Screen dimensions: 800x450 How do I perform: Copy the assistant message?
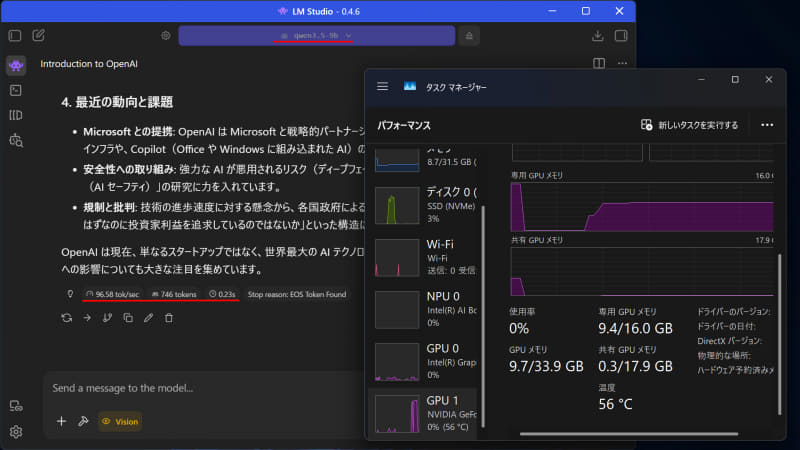pyautogui.click(x=128, y=318)
